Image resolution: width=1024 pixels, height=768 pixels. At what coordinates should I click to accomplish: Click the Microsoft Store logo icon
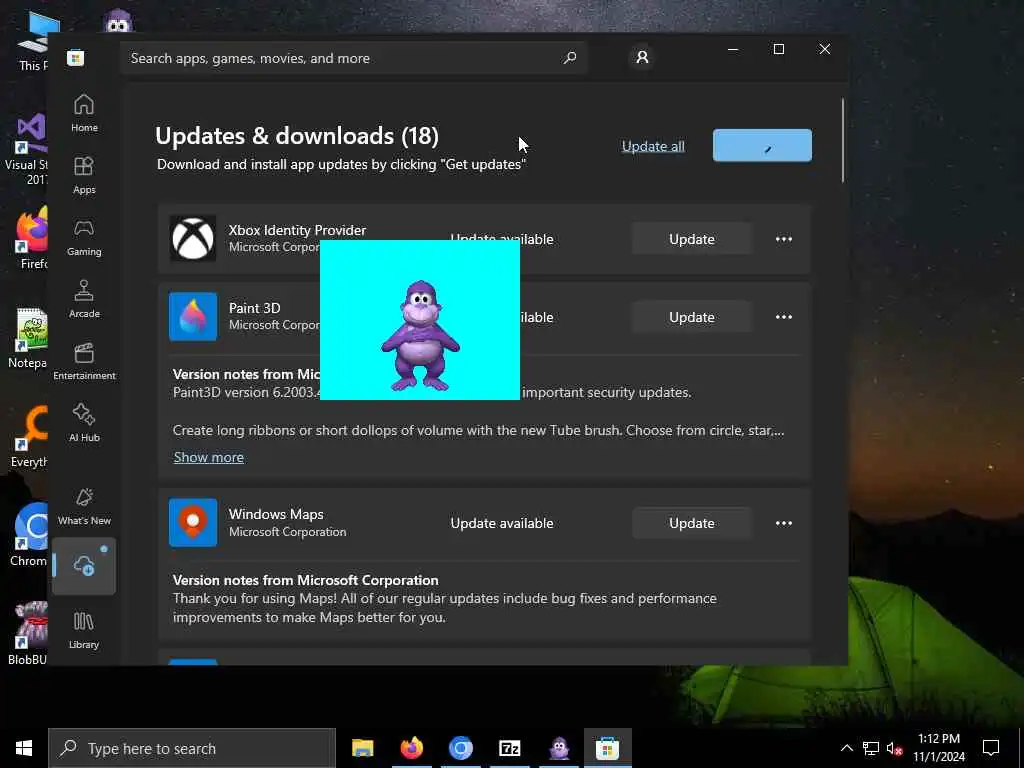(x=75, y=58)
